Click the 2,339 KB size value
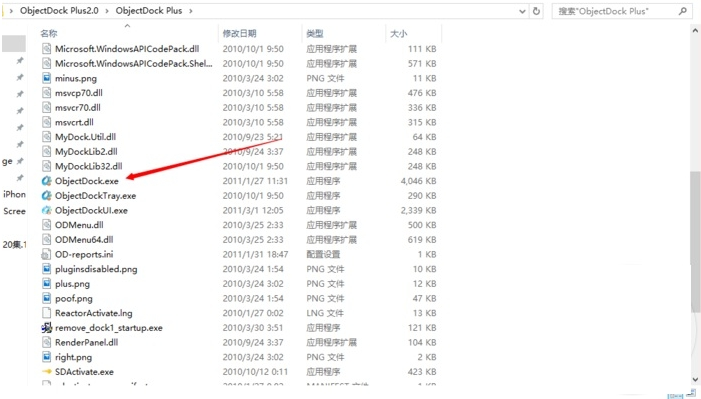 [418, 210]
